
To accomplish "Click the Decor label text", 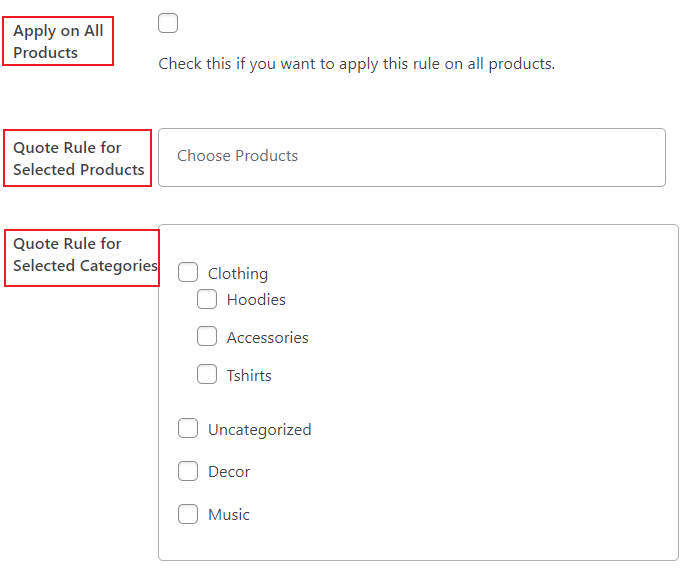I will 229,472.
